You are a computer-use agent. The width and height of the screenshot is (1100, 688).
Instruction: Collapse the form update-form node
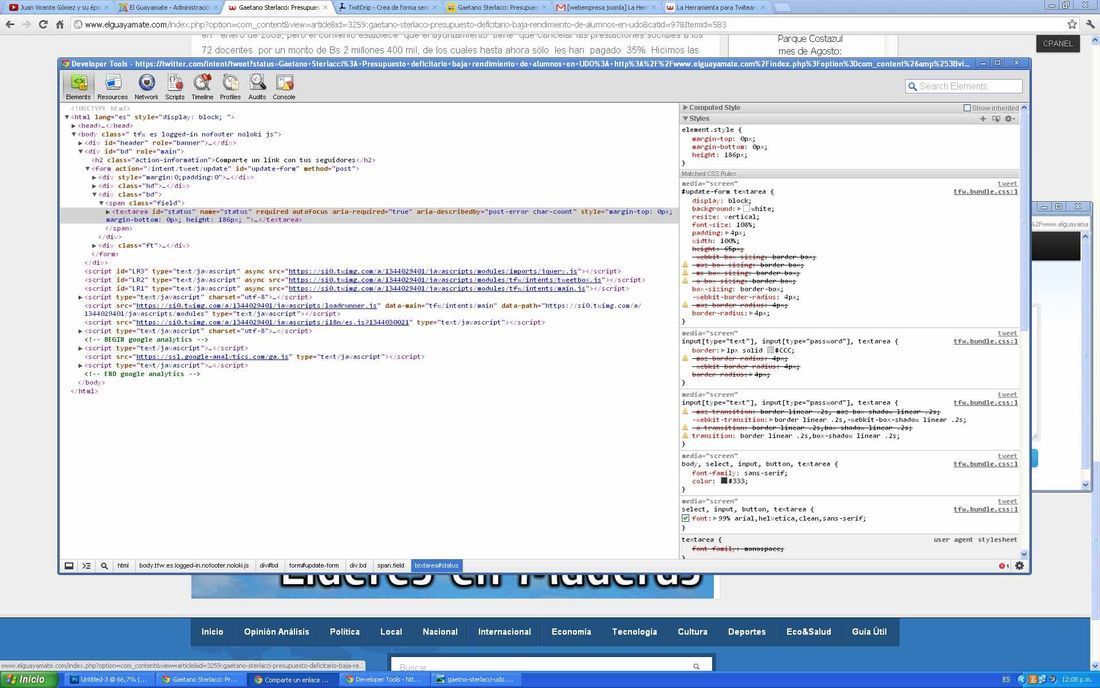(x=88, y=168)
